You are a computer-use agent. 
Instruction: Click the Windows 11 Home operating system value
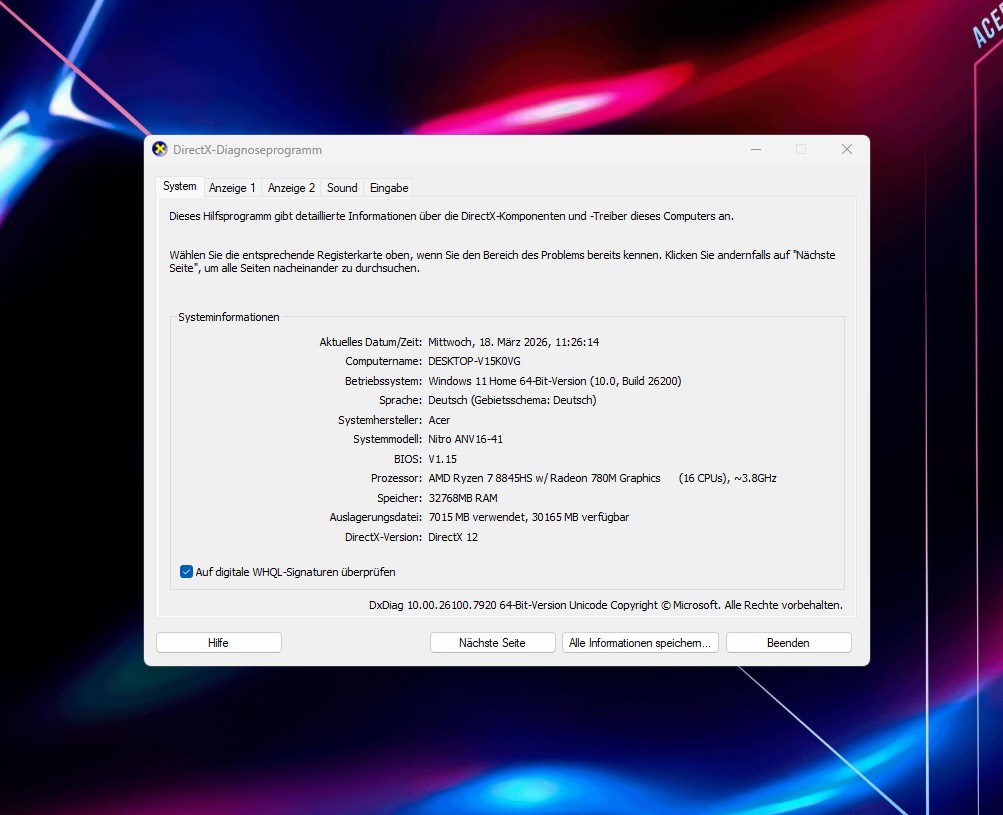(554, 381)
